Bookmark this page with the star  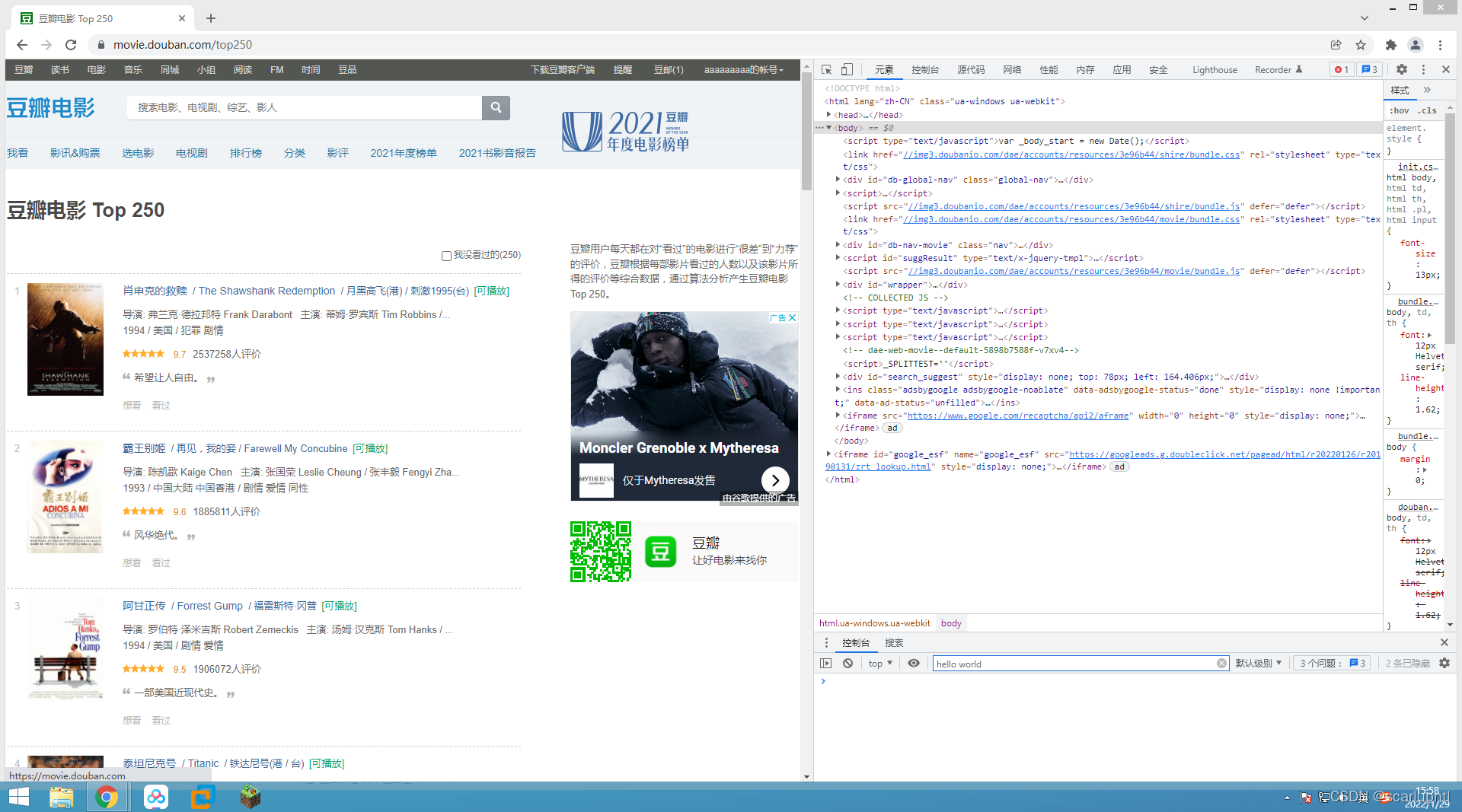pos(1361,45)
